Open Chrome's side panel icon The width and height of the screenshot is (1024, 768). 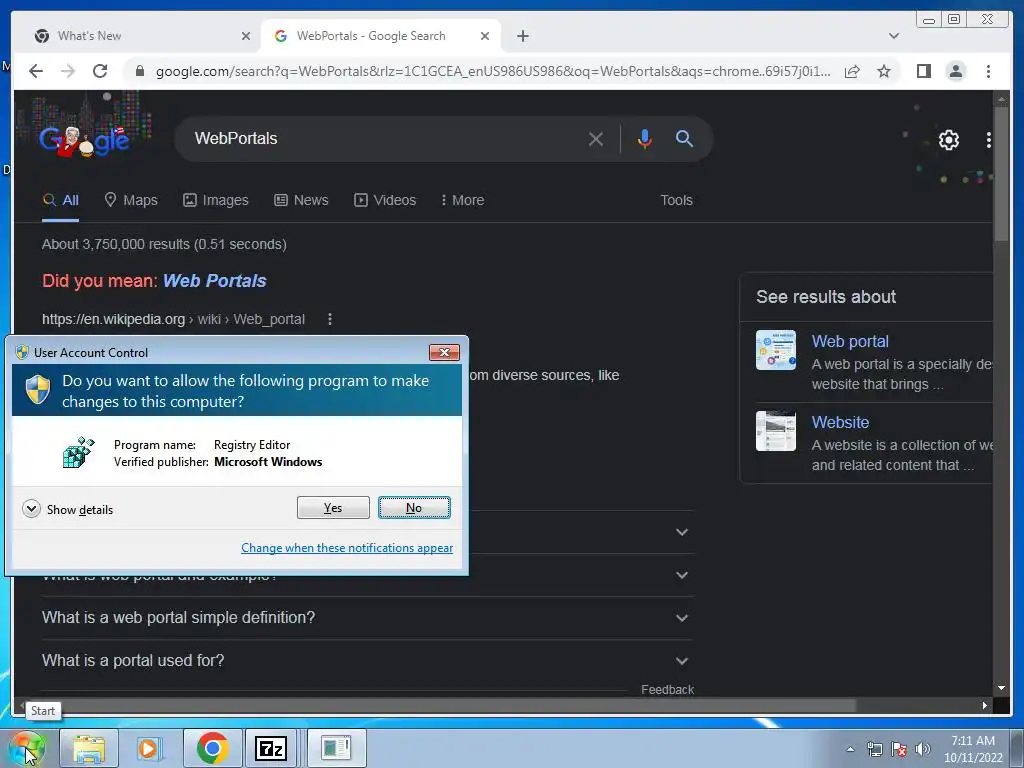coord(923,71)
